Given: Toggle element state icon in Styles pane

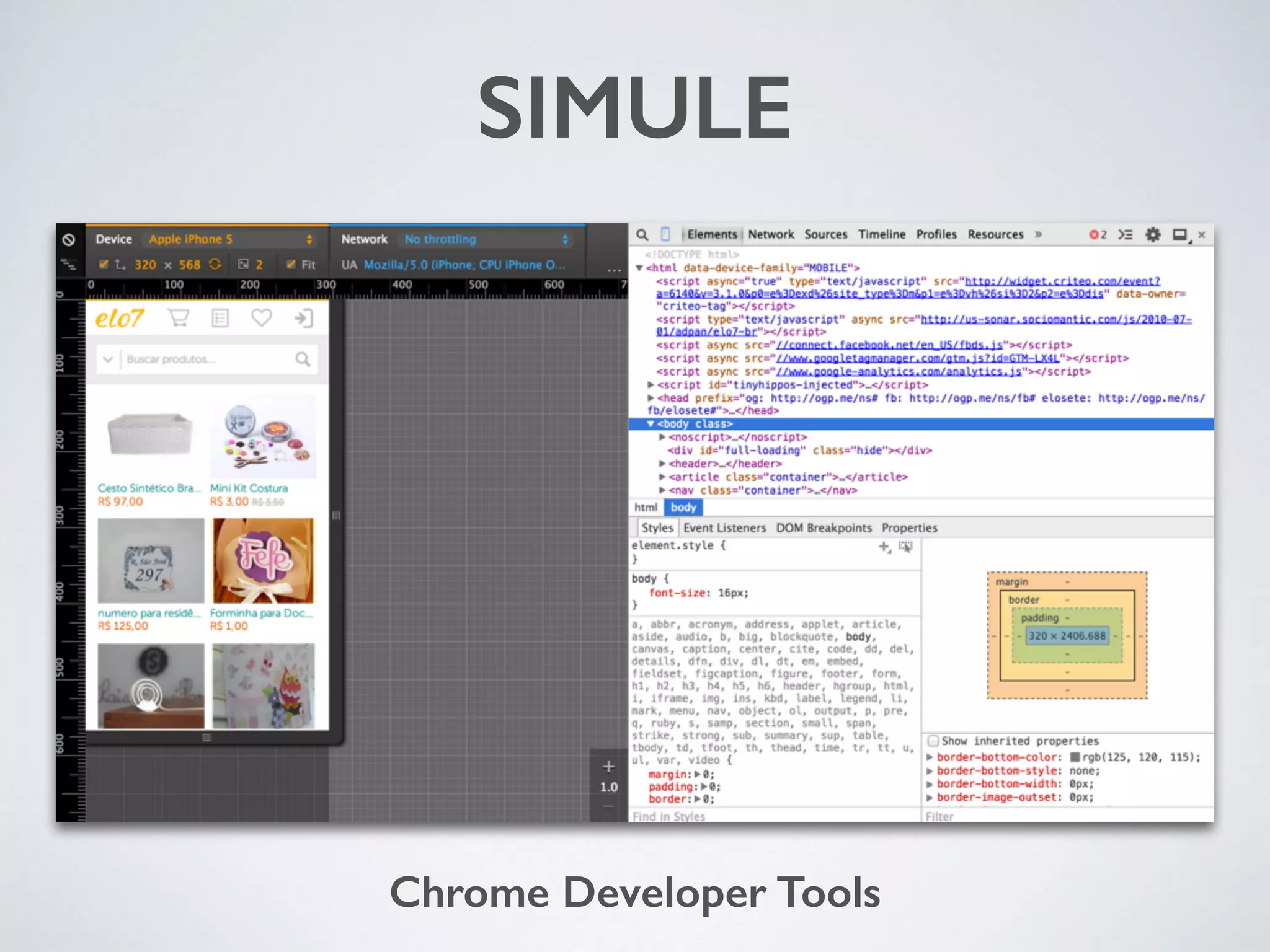Looking at the screenshot, I should 906,547.
